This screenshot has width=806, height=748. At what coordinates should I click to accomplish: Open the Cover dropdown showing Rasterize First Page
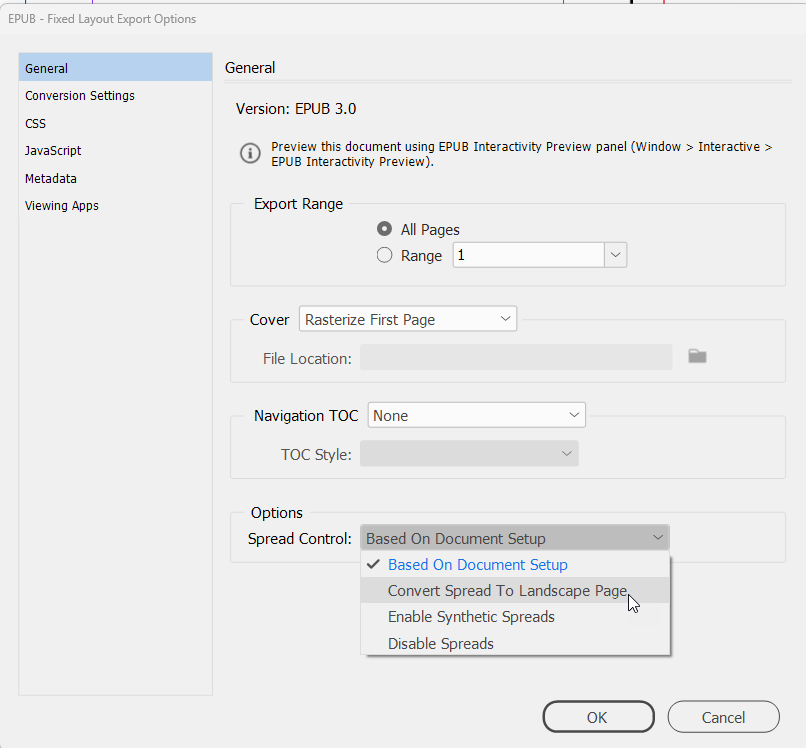407,318
